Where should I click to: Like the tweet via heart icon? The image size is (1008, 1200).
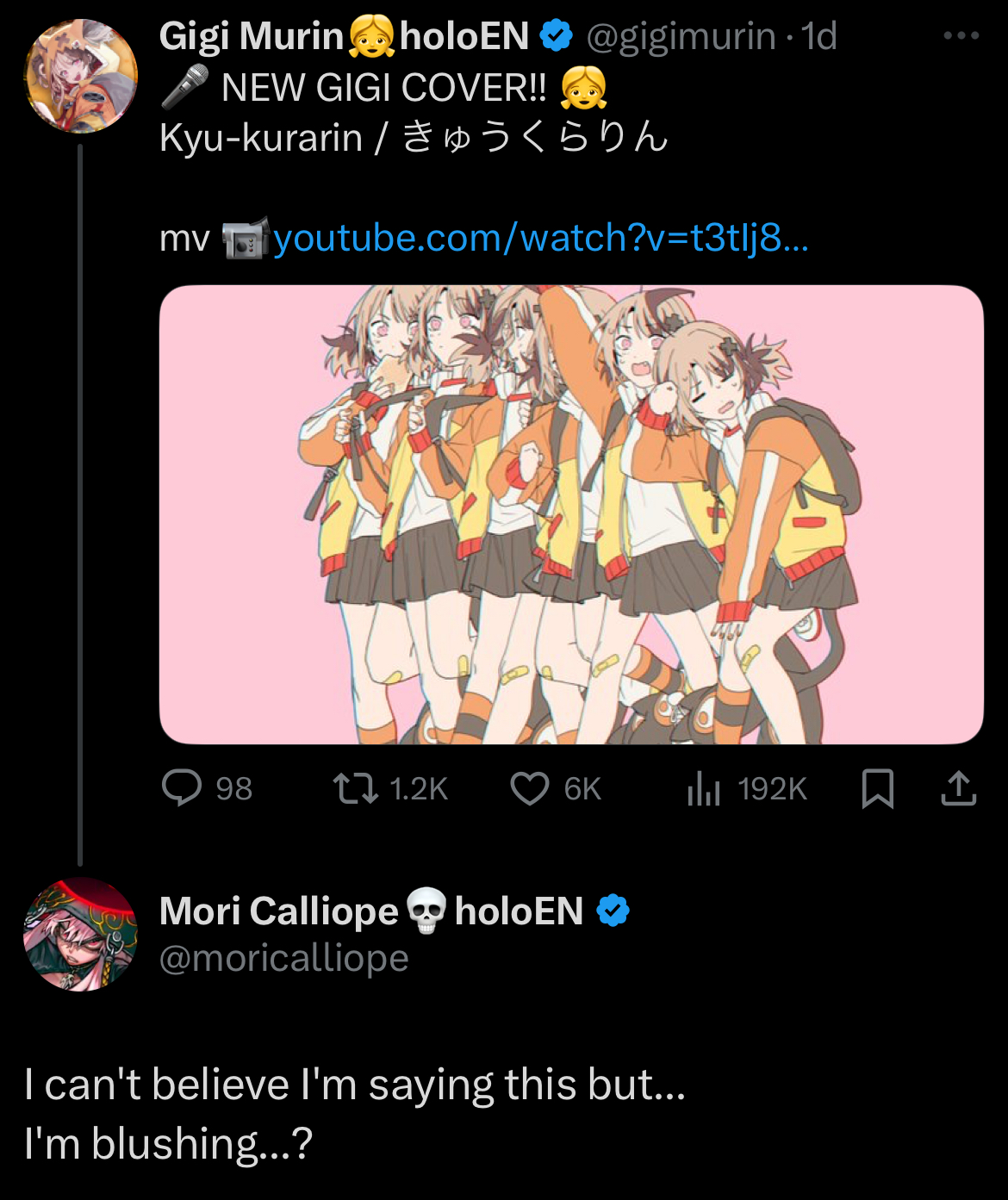coord(530,788)
